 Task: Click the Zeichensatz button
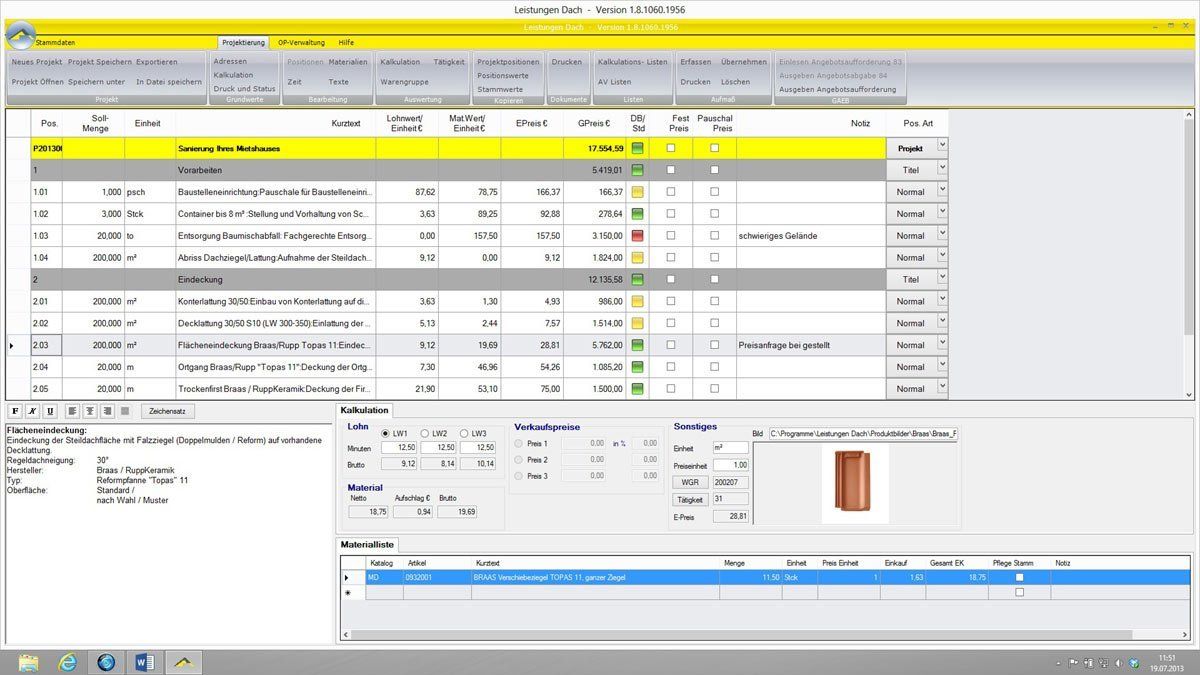tap(167, 411)
